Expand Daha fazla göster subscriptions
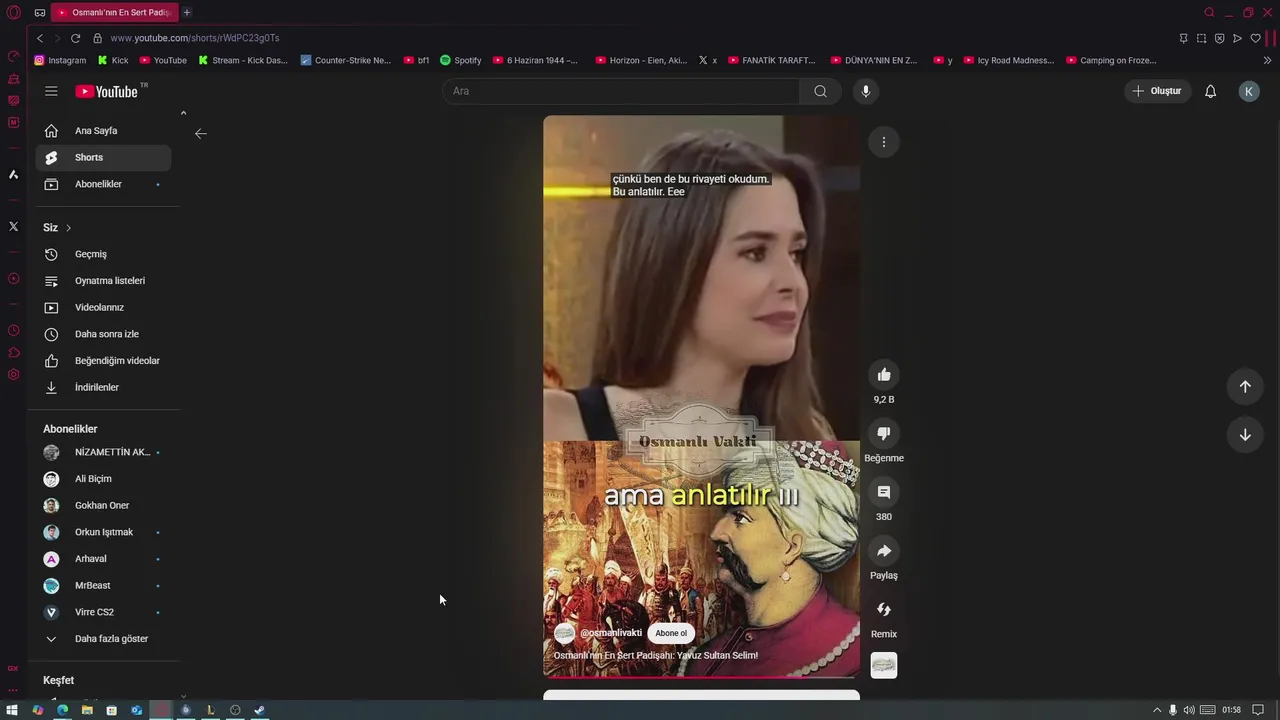1280x720 pixels. (x=103, y=639)
